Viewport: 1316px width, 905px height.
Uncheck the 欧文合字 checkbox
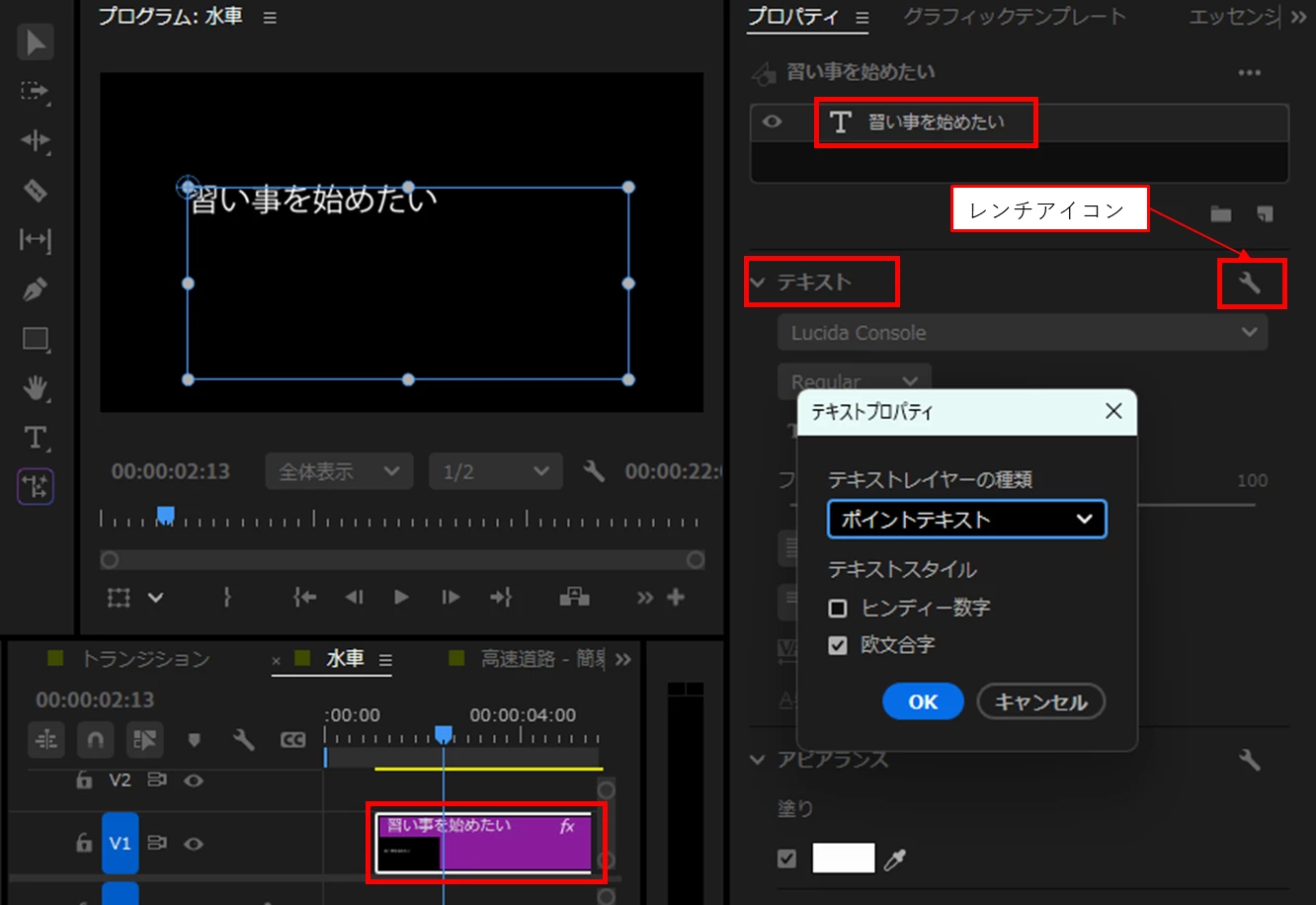[x=838, y=645]
